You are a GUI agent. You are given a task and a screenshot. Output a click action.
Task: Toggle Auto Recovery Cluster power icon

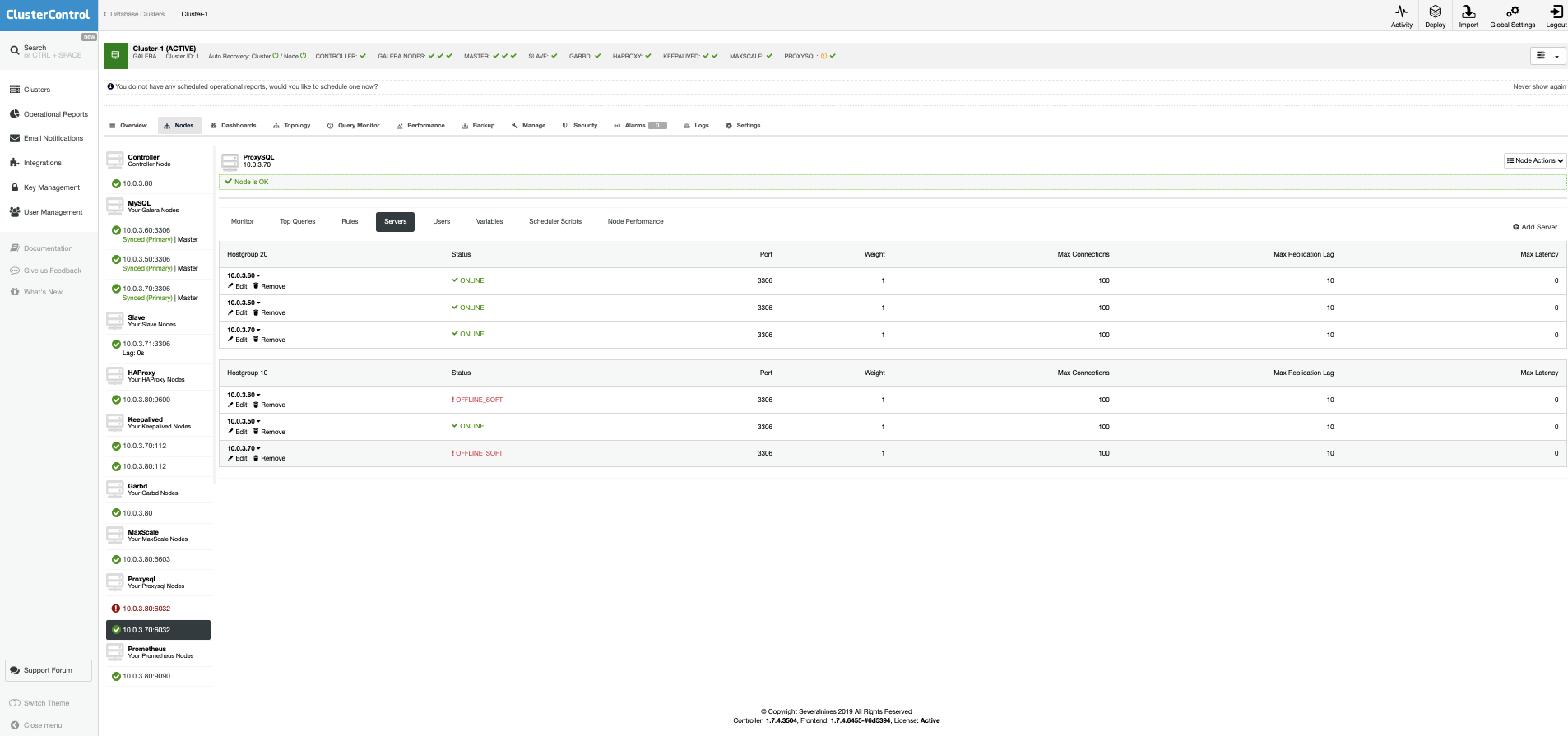pos(276,56)
